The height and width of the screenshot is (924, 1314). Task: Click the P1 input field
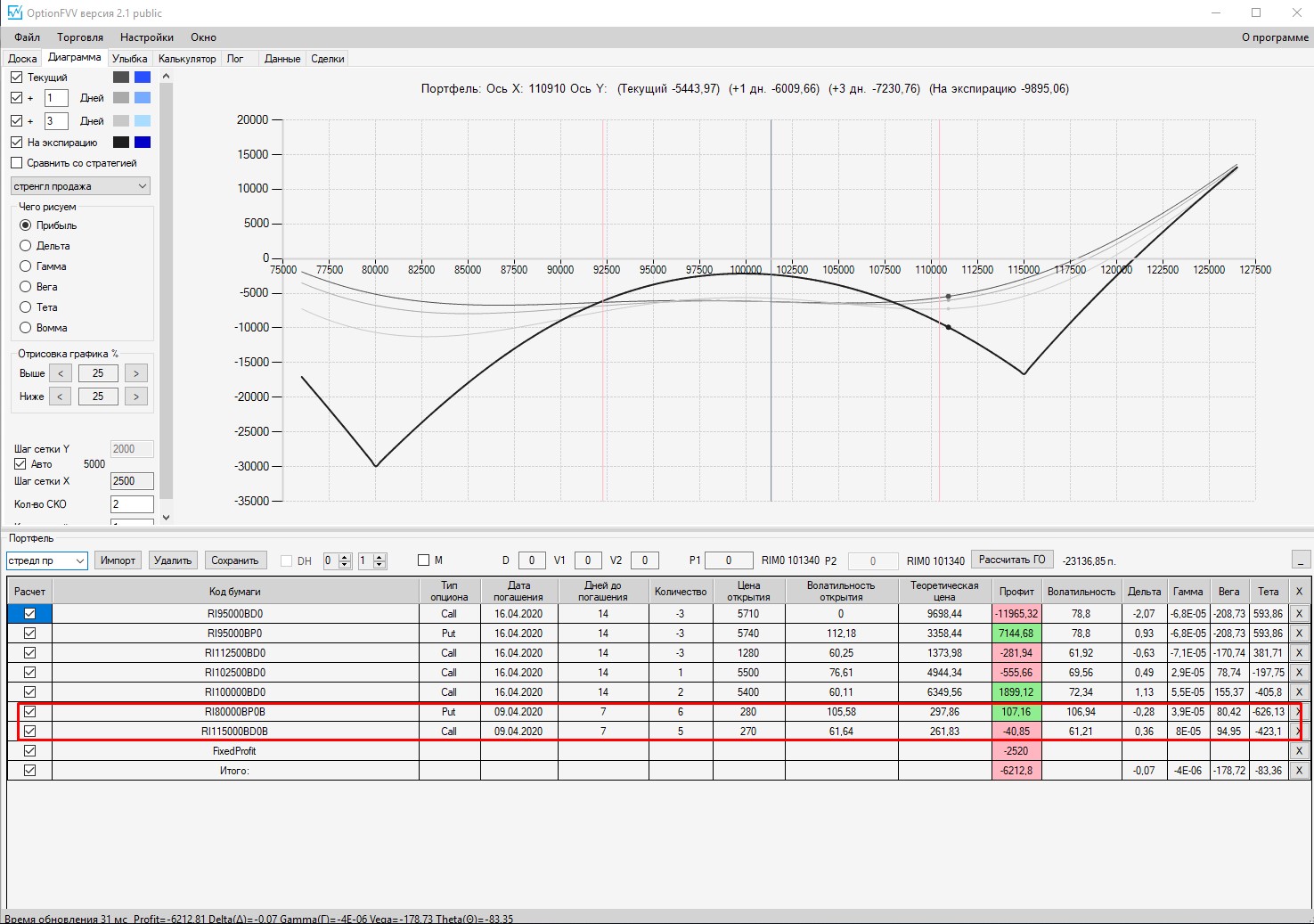(x=729, y=560)
